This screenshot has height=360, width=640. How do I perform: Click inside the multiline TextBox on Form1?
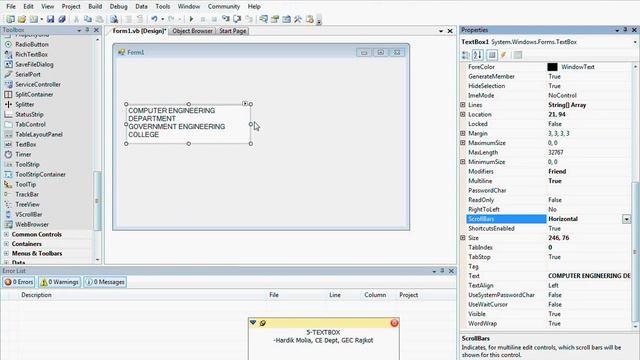click(188, 124)
